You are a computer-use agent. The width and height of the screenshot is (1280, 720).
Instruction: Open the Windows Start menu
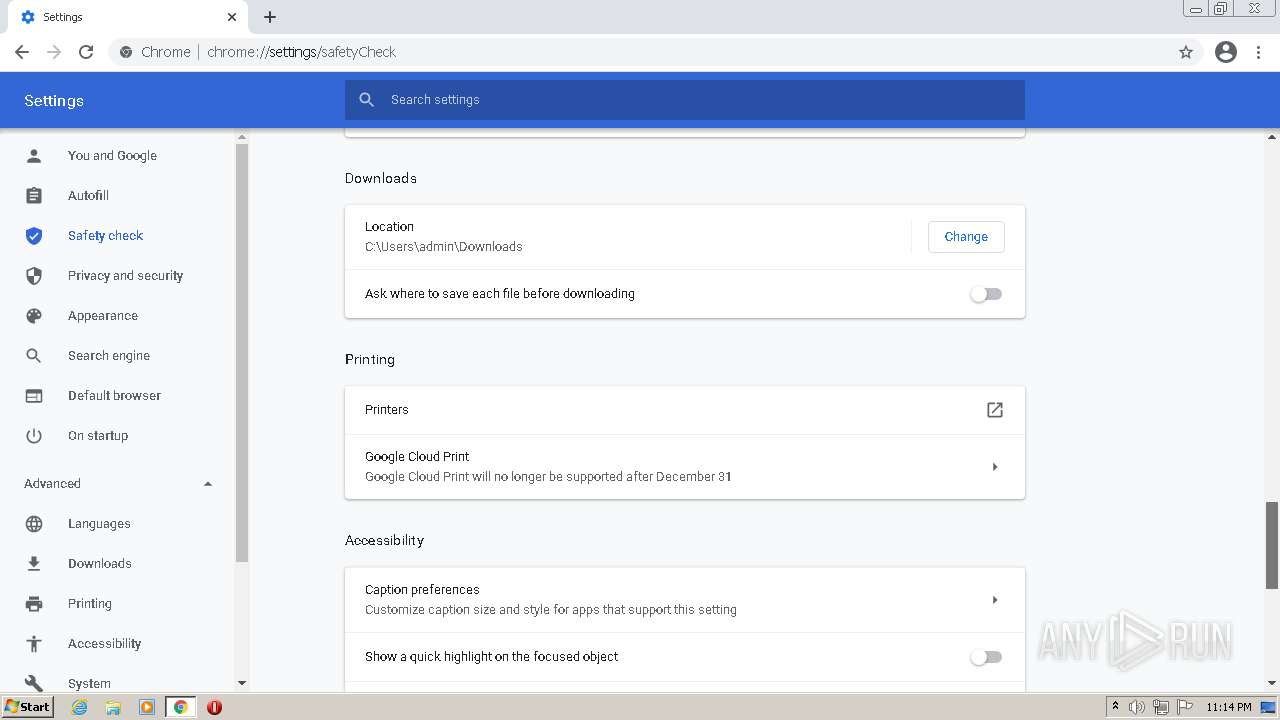point(28,707)
